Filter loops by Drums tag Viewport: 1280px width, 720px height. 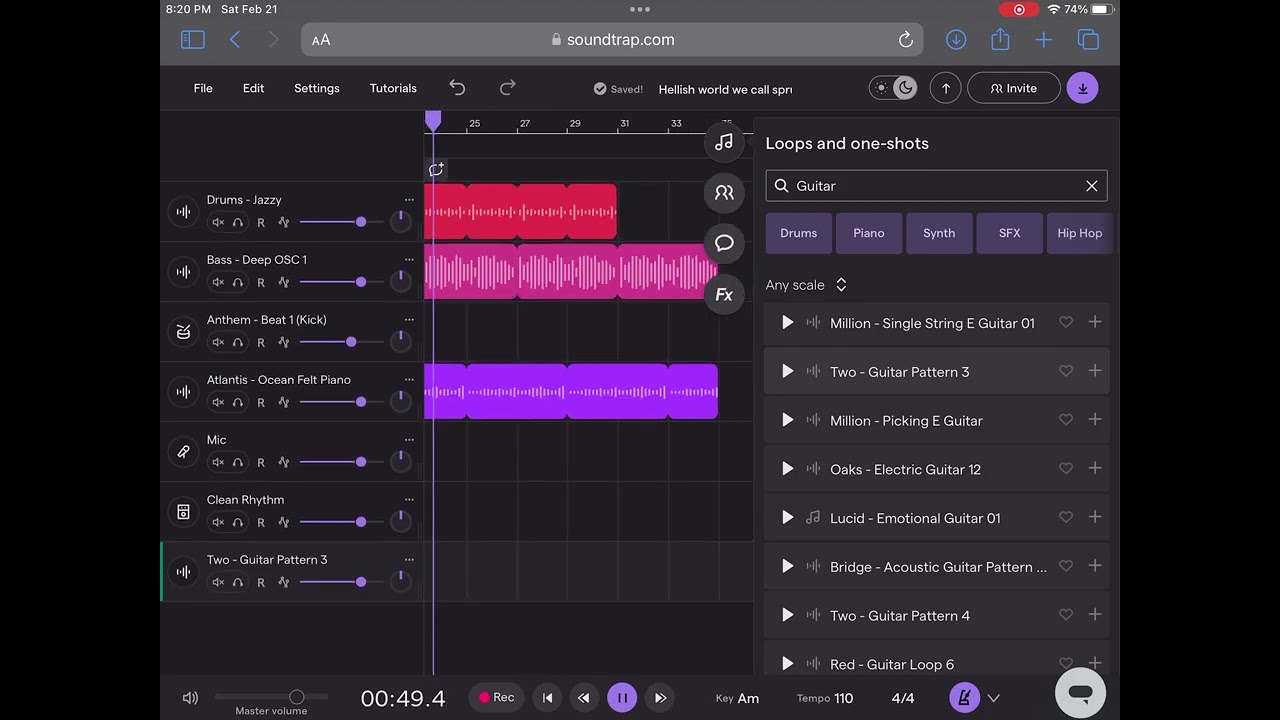798,233
